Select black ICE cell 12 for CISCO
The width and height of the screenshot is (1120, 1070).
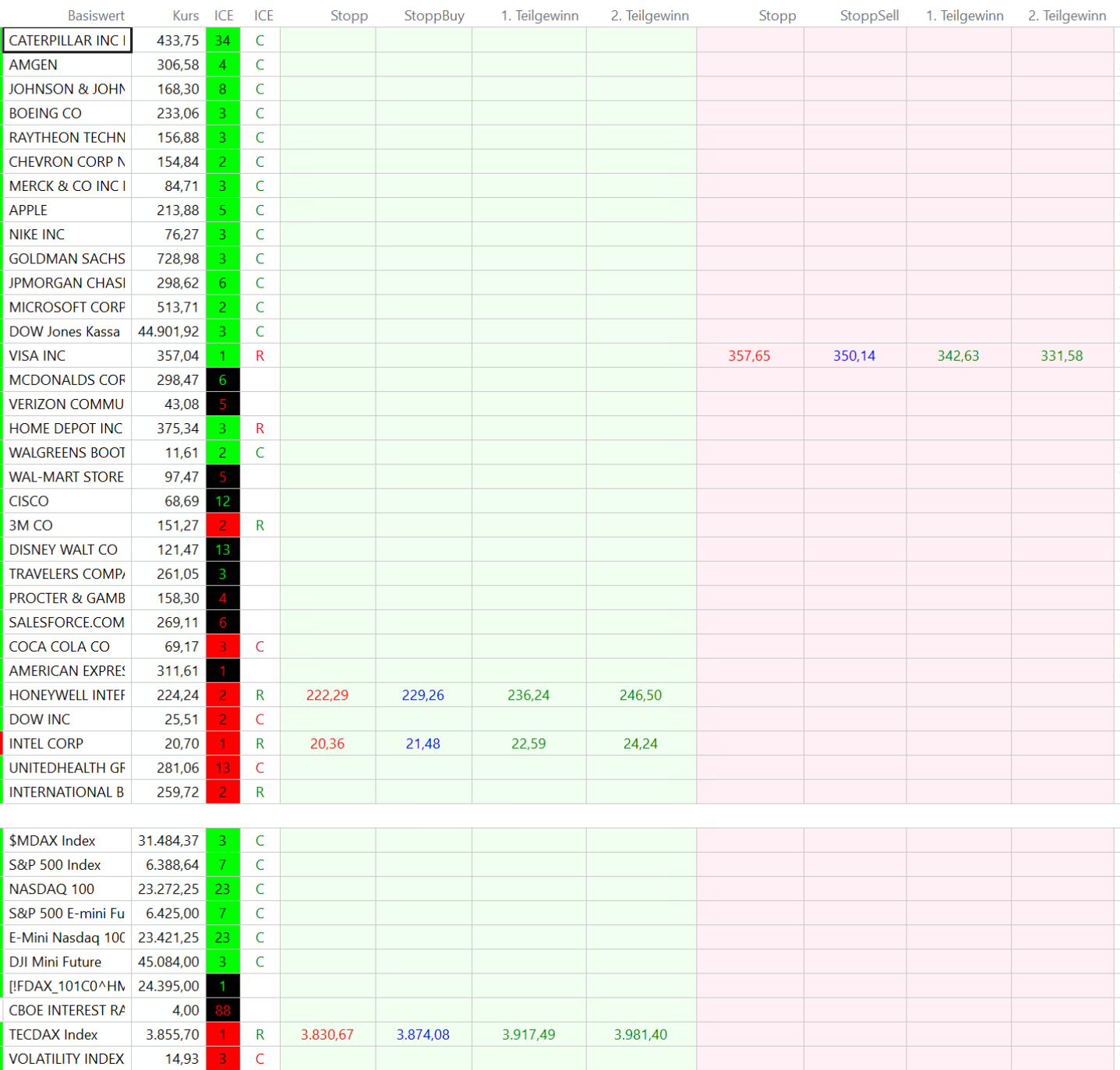point(223,501)
